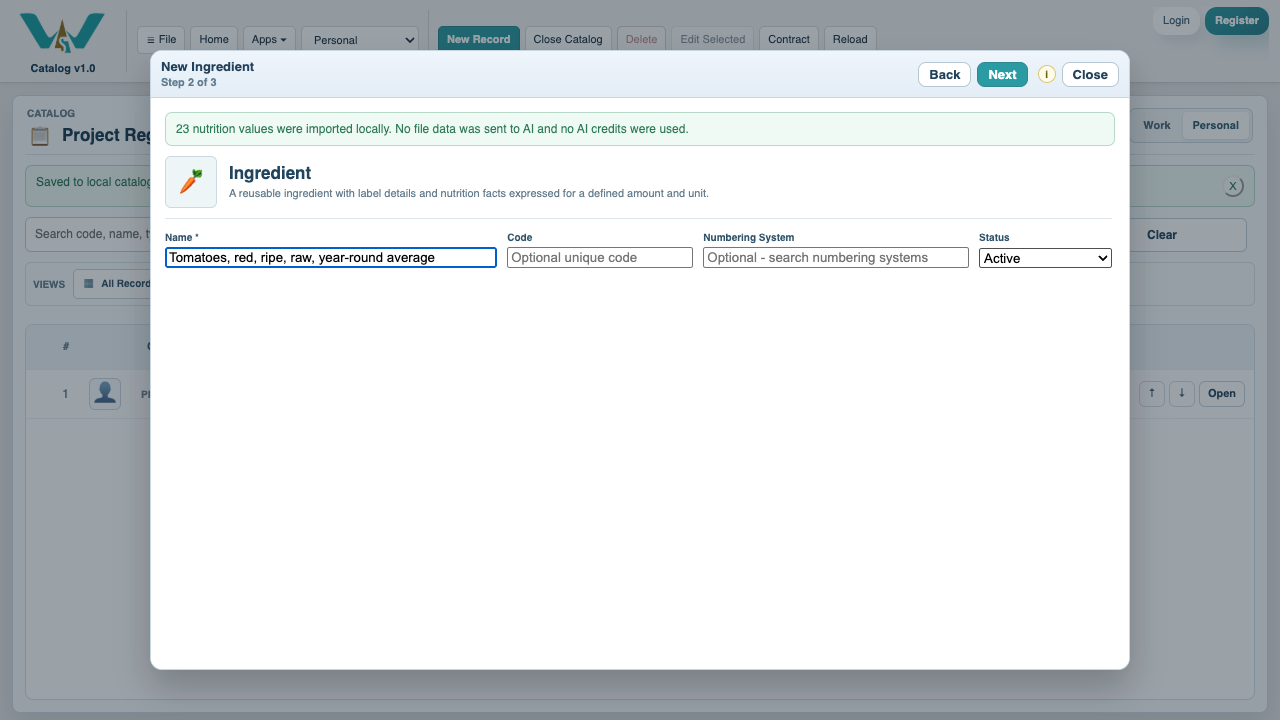Click the Code optional unique code field

600,258
